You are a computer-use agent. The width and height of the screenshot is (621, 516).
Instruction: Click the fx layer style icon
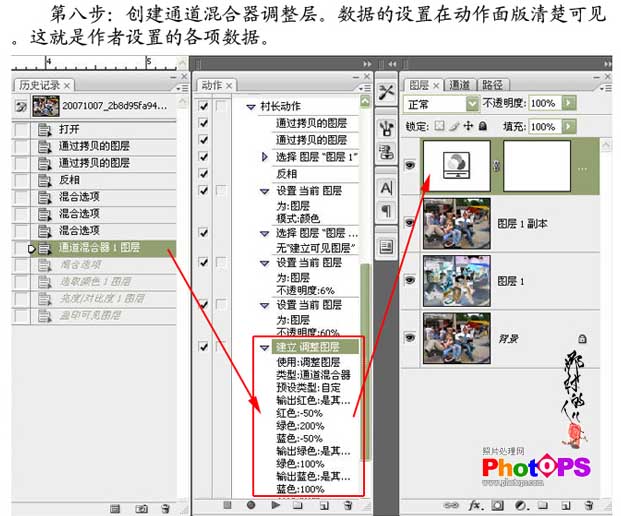click(475, 506)
